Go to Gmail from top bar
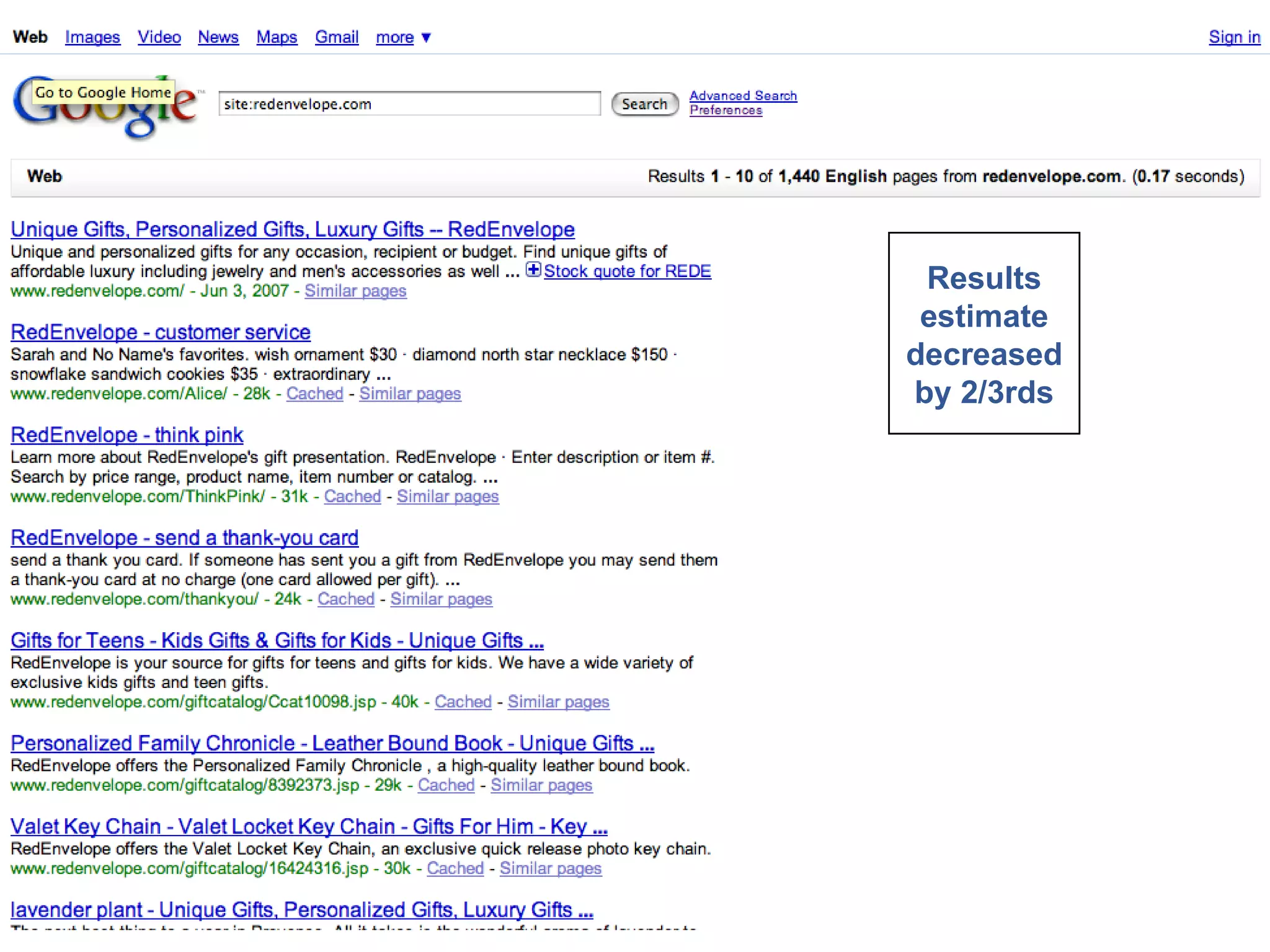This screenshot has width=1270, height=952. pyautogui.click(x=337, y=38)
